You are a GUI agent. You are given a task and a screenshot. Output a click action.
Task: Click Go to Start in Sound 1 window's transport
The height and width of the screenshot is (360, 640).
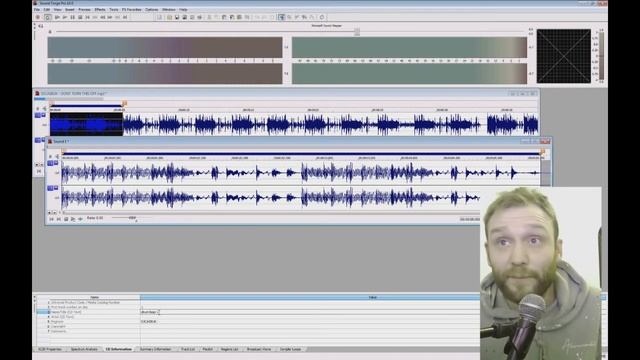(51, 219)
